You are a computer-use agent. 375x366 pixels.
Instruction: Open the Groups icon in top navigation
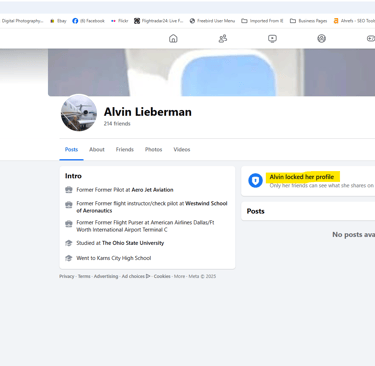tap(321, 39)
